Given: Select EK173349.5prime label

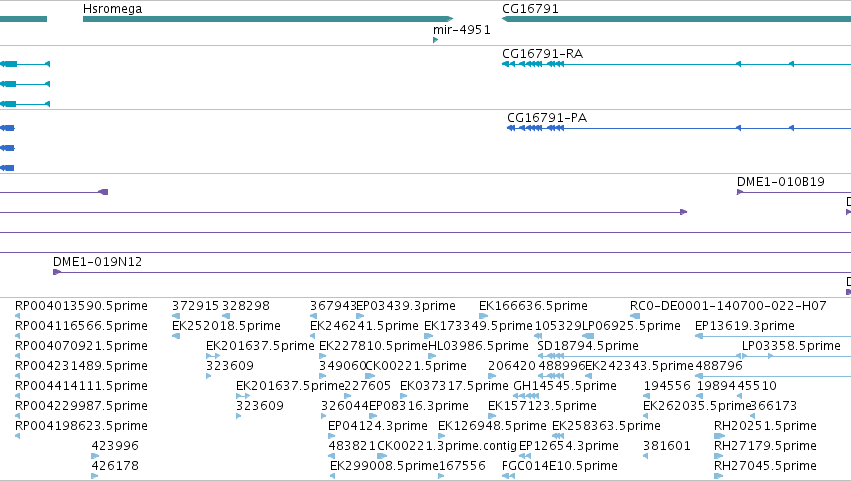Looking at the screenshot, I should [478, 326].
